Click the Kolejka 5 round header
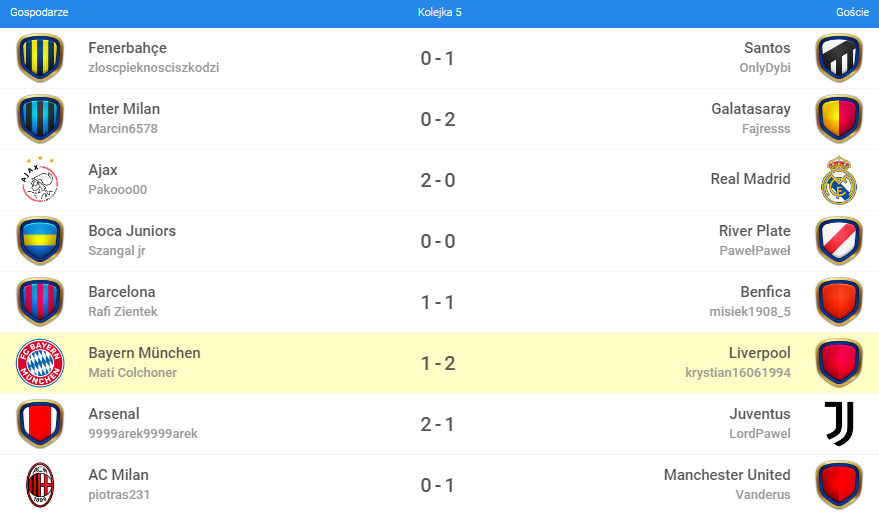 click(x=439, y=12)
